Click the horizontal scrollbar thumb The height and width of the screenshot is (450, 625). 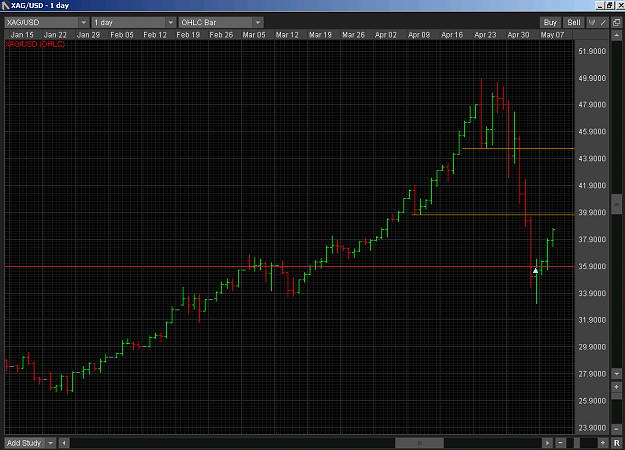point(419,443)
